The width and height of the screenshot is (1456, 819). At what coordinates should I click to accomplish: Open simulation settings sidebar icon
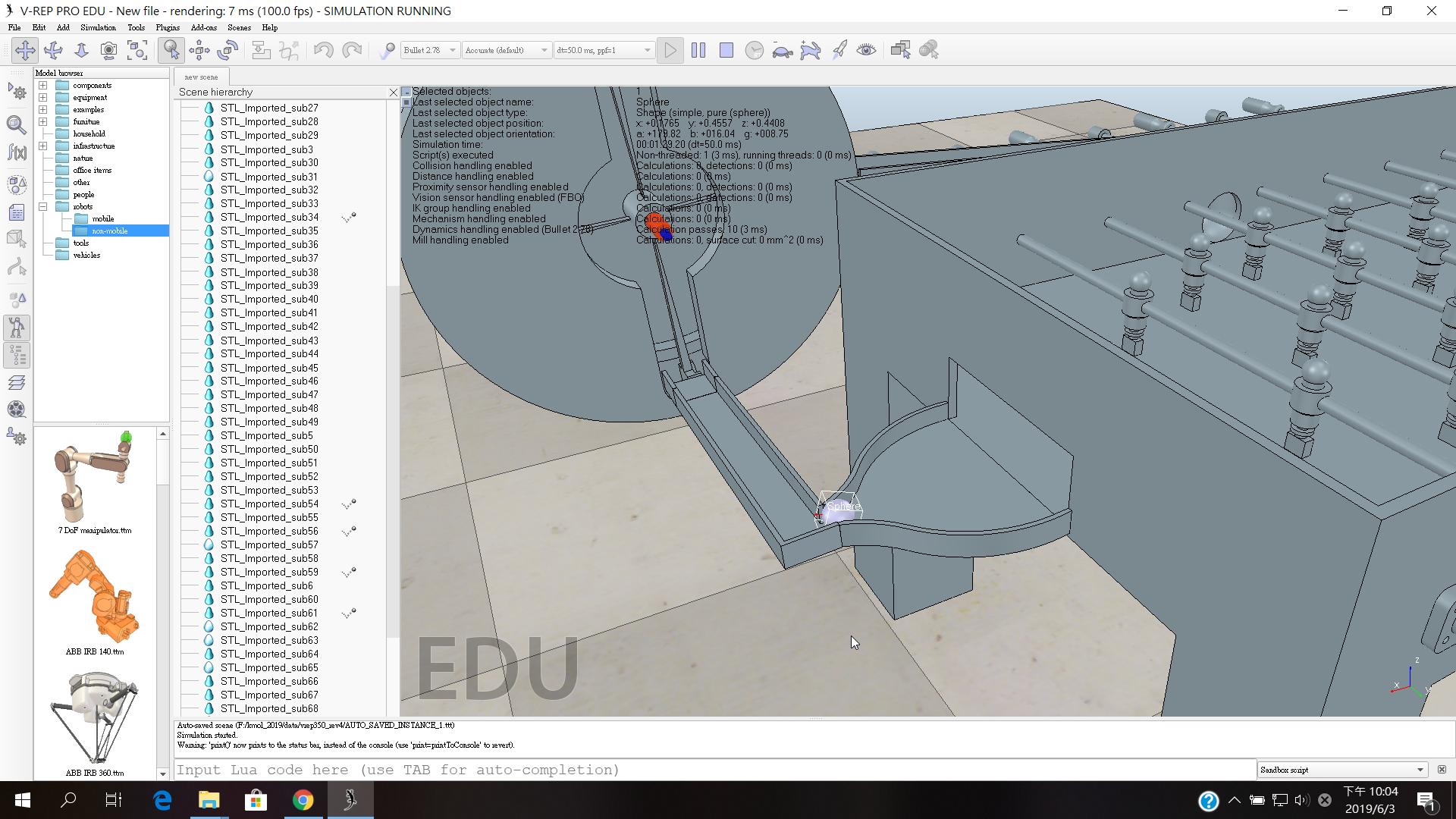pos(17,93)
